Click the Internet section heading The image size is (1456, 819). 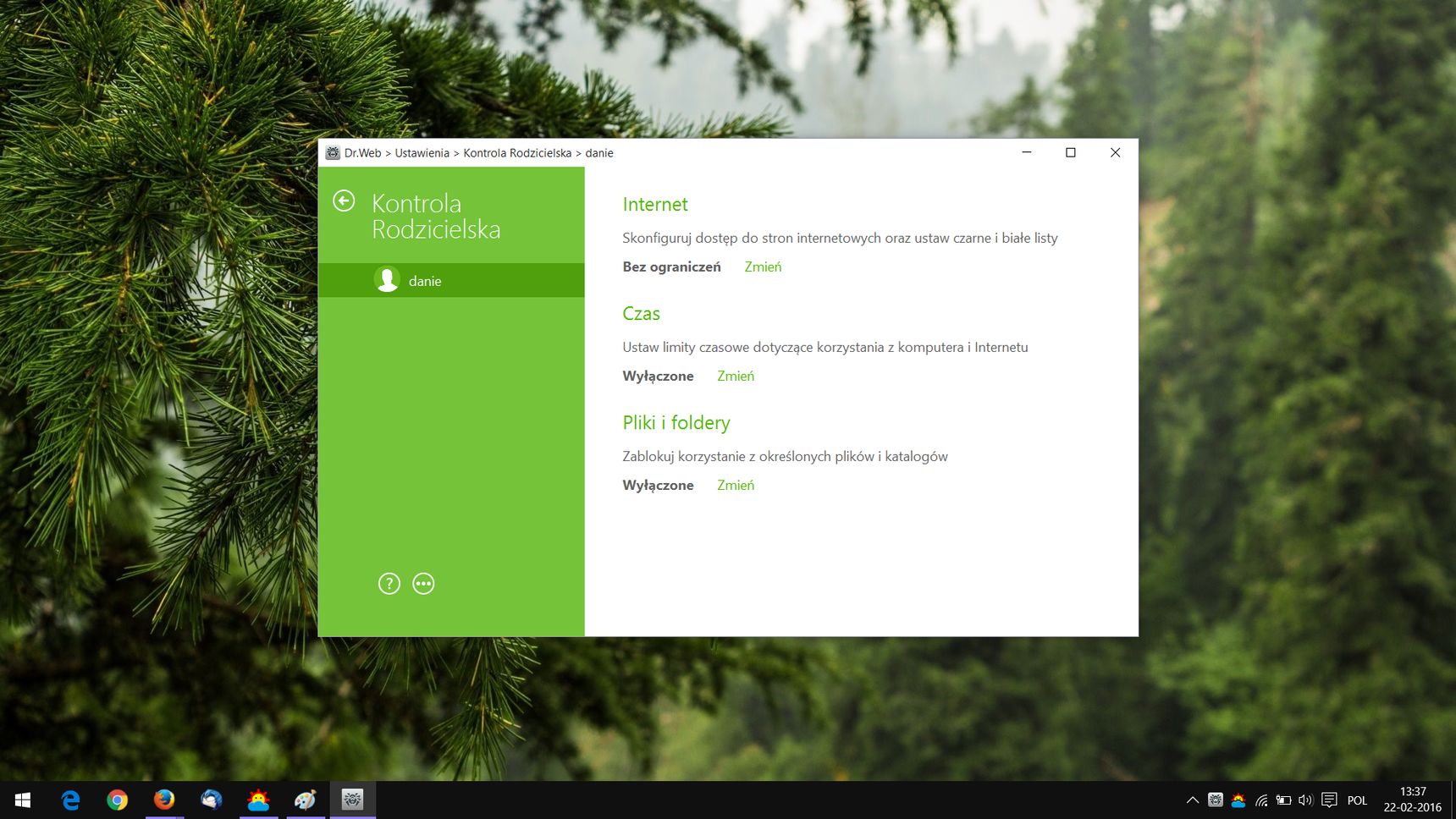[x=655, y=205]
